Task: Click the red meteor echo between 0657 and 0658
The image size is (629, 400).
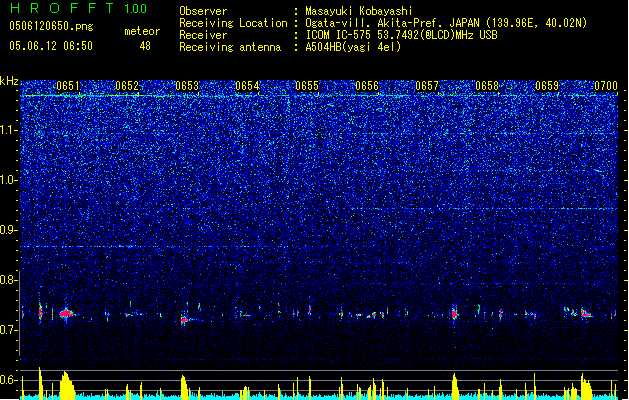Action: tap(455, 314)
